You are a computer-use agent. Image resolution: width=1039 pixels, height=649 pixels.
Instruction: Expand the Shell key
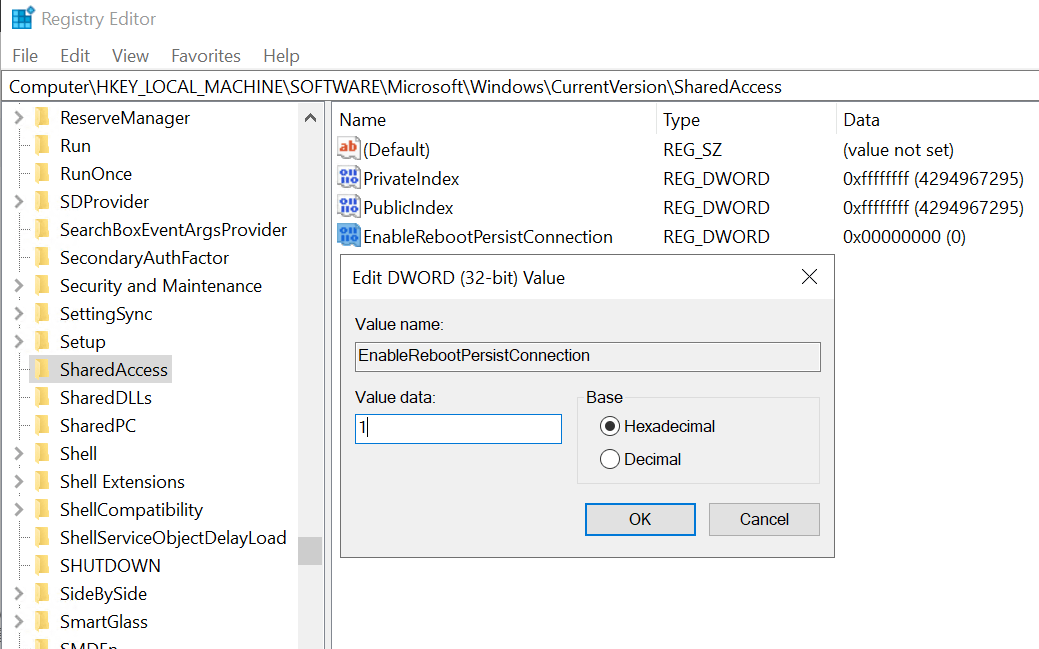19,453
